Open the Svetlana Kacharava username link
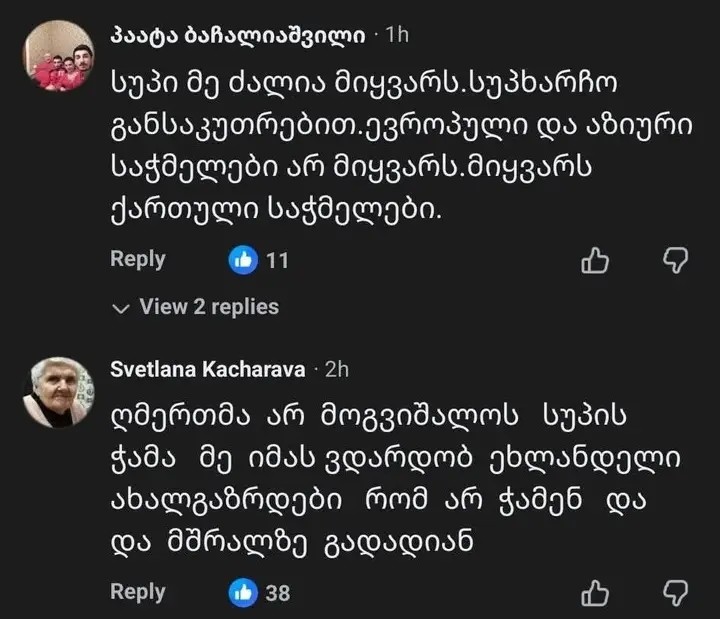The width and height of the screenshot is (720, 619). [207, 369]
